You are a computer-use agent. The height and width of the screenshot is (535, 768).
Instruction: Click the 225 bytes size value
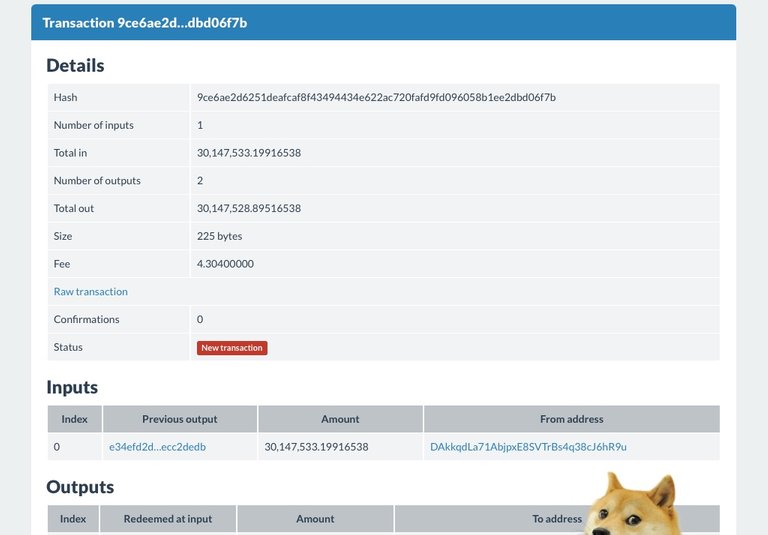(219, 236)
